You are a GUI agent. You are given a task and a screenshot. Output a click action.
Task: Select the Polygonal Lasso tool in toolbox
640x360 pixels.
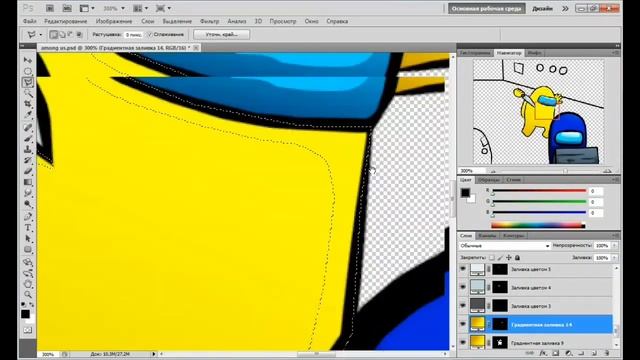click(28, 82)
